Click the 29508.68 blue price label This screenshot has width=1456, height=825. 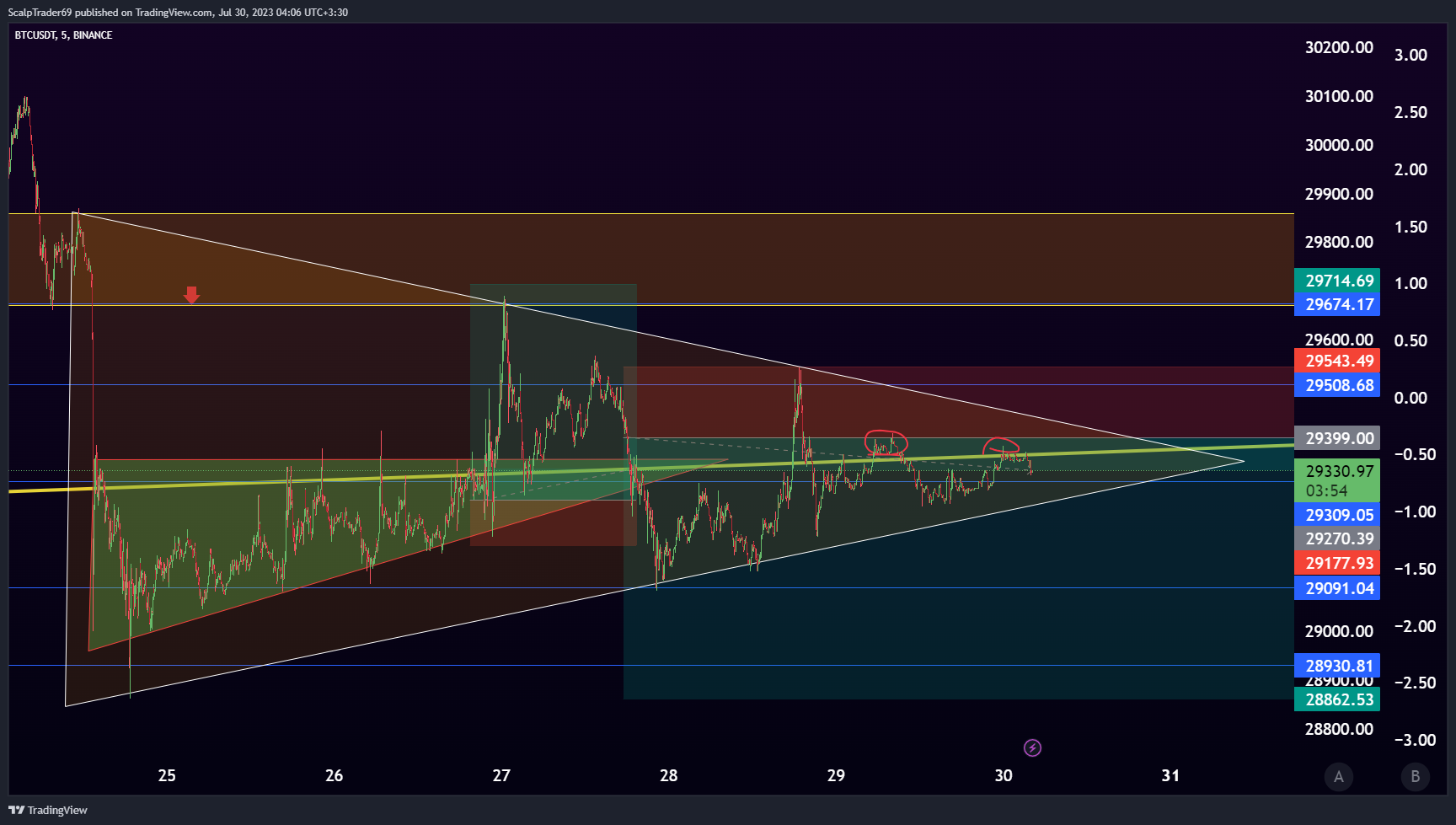click(1337, 385)
